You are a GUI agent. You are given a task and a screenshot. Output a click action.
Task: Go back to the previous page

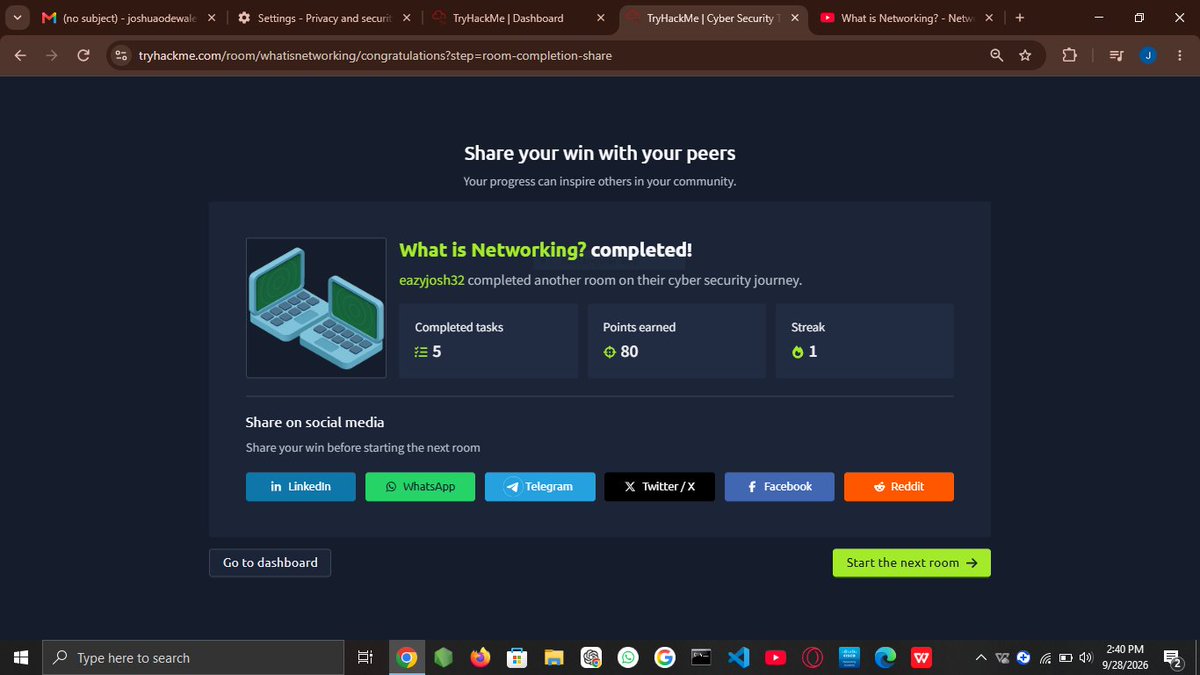coord(20,55)
